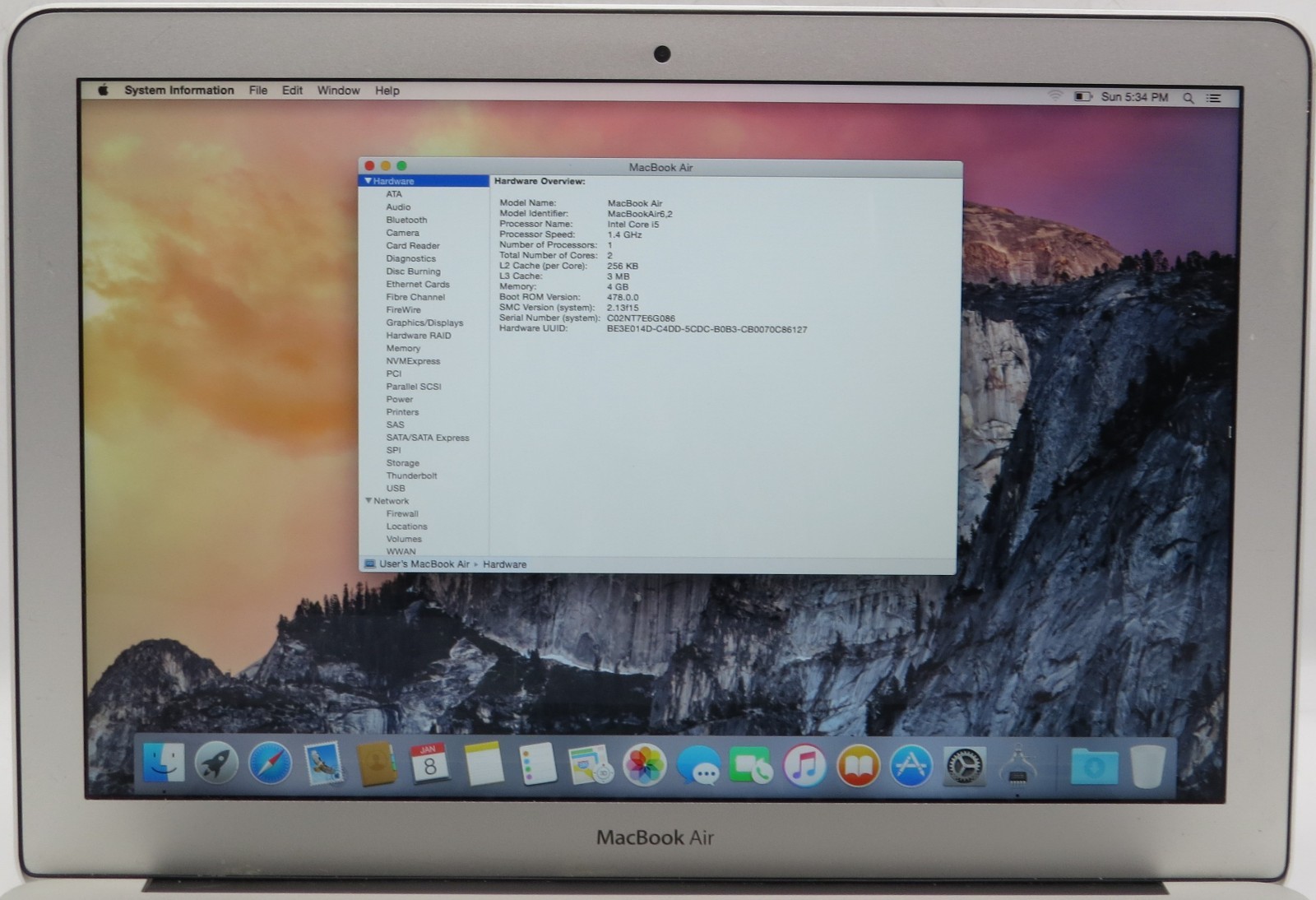The width and height of the screenshot is (1316, 900).
Task: Select Diagnostics in the sidebar
Action: [410, 258]
